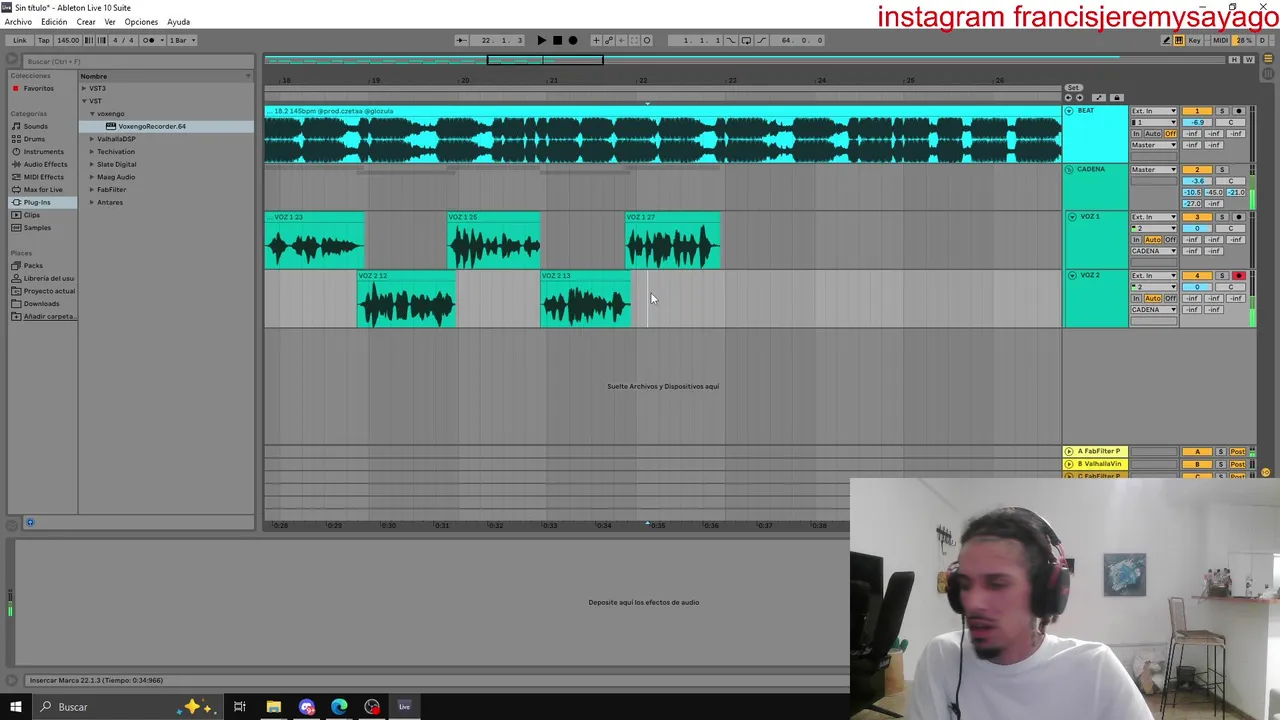Solo the CADENA group track

(1222, 169)
